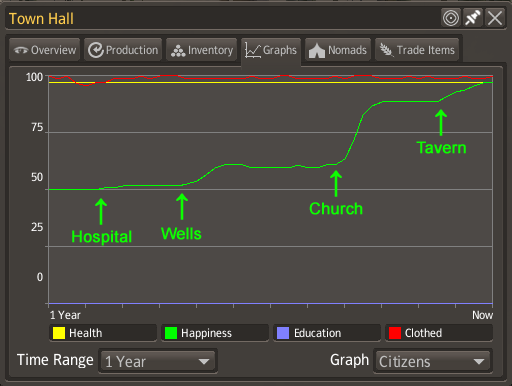Click the Nomads tent icon
This screenshot has width=512, height=386.
pyautogui.click(x=317, y=51)
